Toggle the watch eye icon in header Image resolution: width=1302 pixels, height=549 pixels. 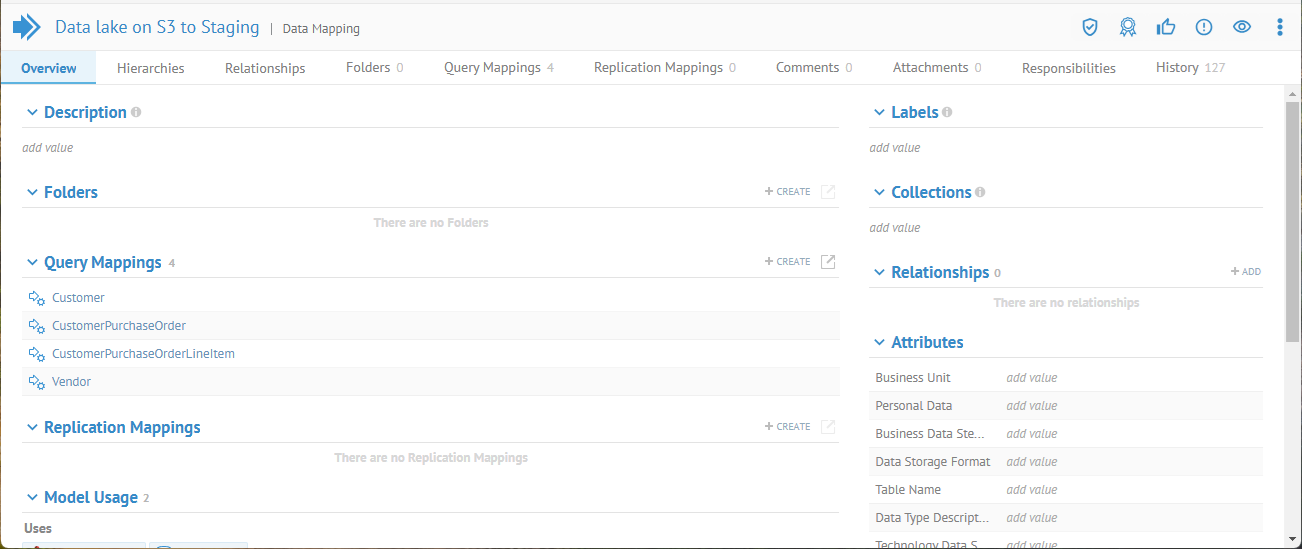point(1242,27)
